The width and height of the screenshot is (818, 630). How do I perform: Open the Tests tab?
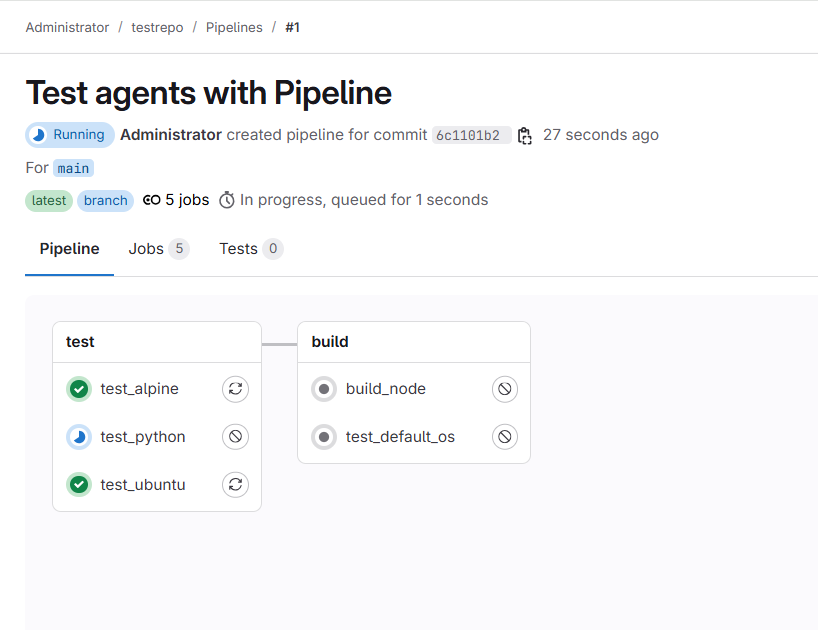[x=239, y=248]
